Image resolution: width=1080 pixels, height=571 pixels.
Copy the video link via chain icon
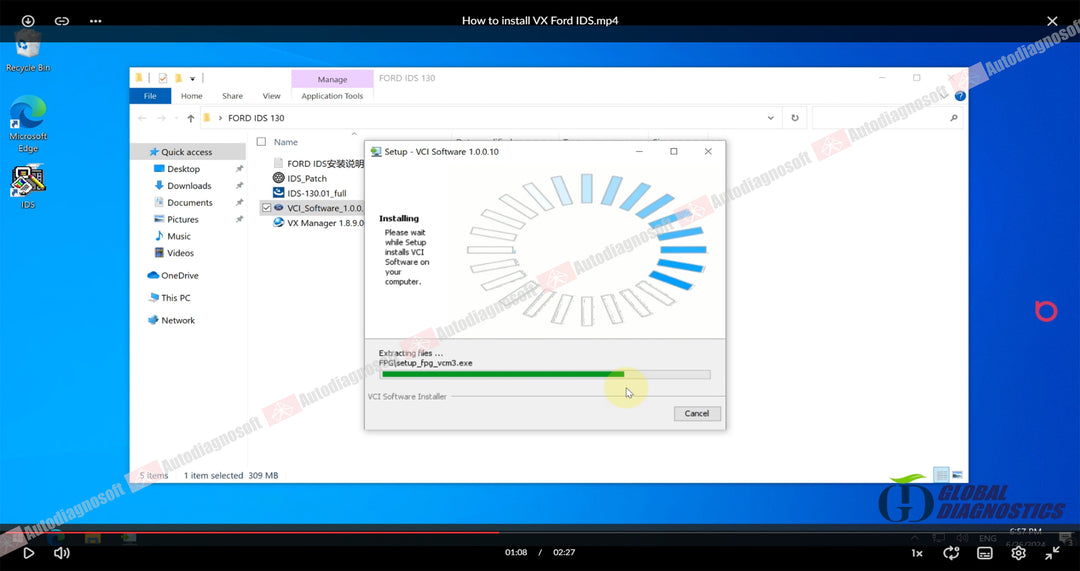pyautogui.click(x=62, y=21)
